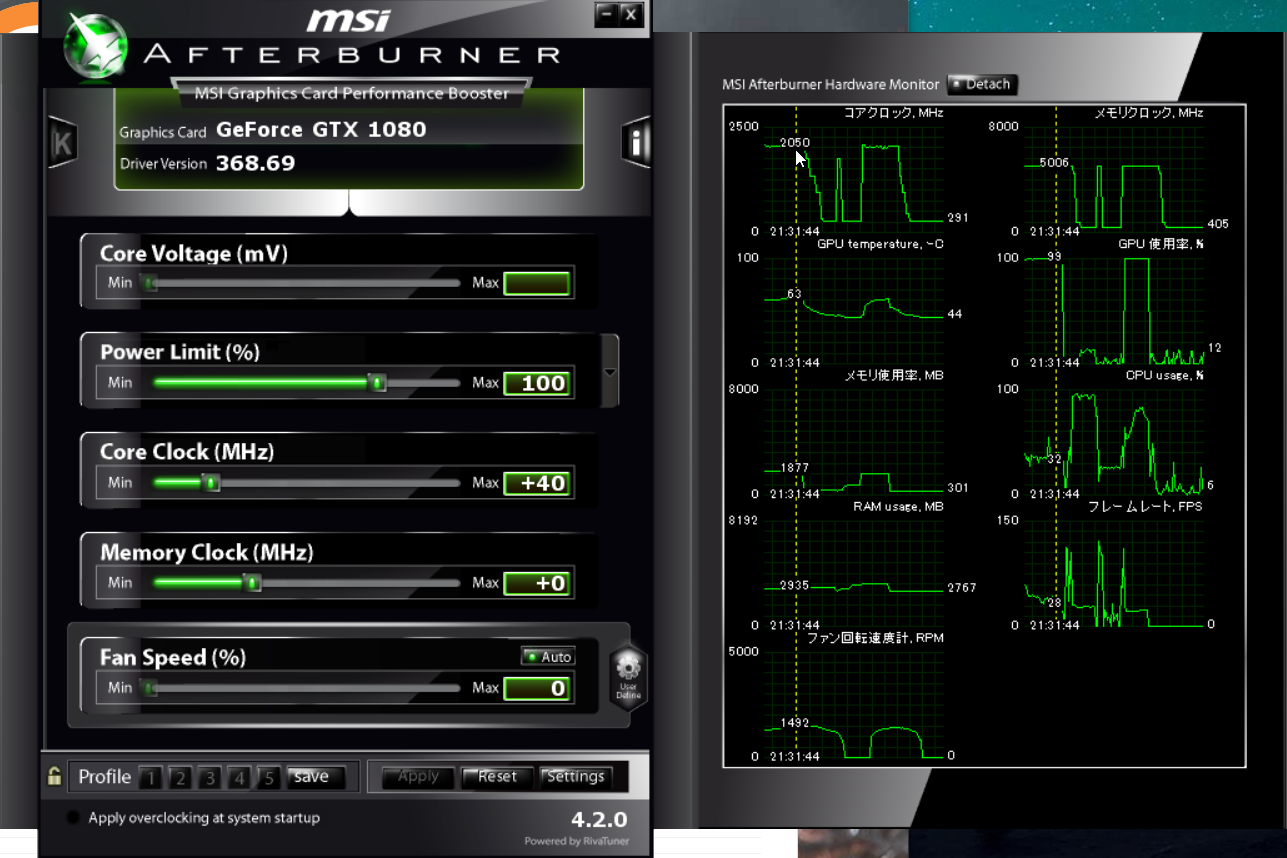Image resolution: width=1287 pixels, height=858 pixels.
Task: Open the Settings dialog
Action: coord(575,777)
